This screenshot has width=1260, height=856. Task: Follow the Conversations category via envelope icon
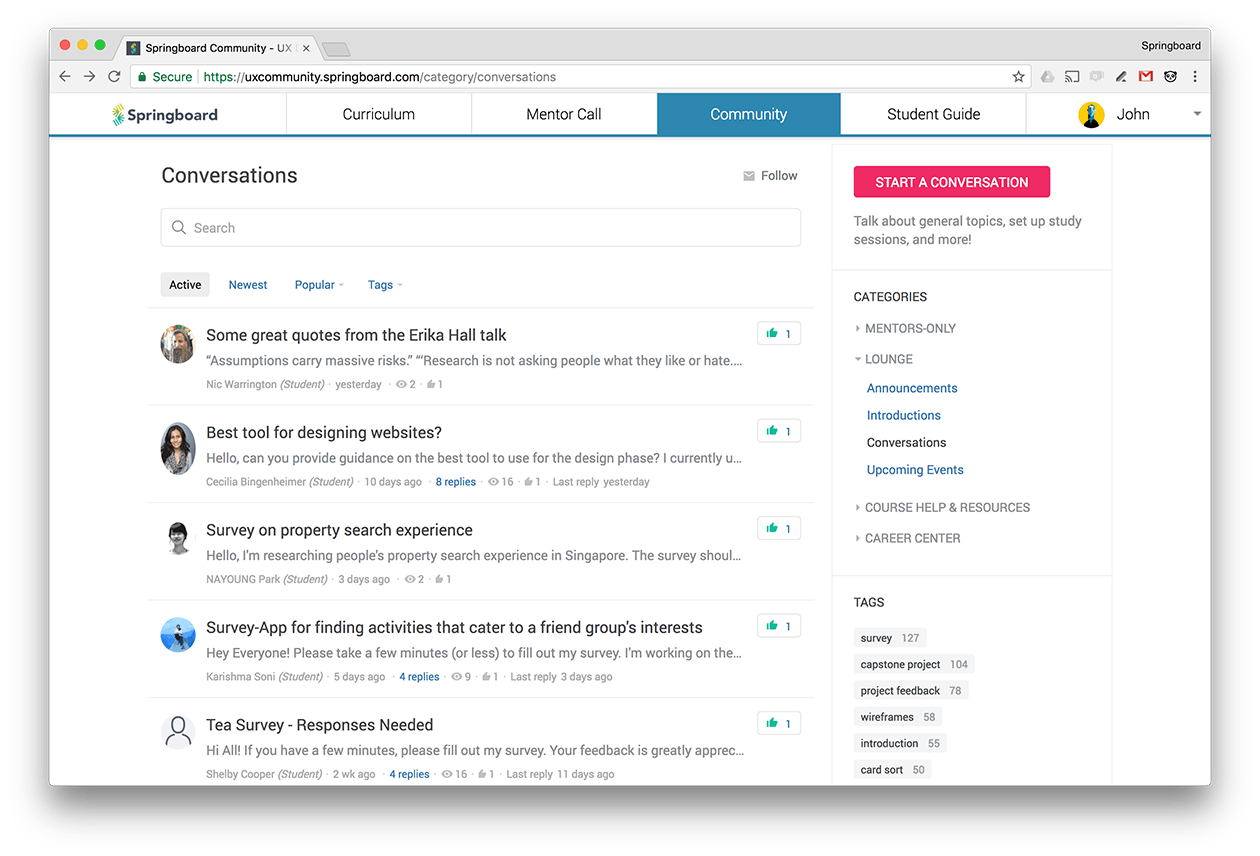748,175
